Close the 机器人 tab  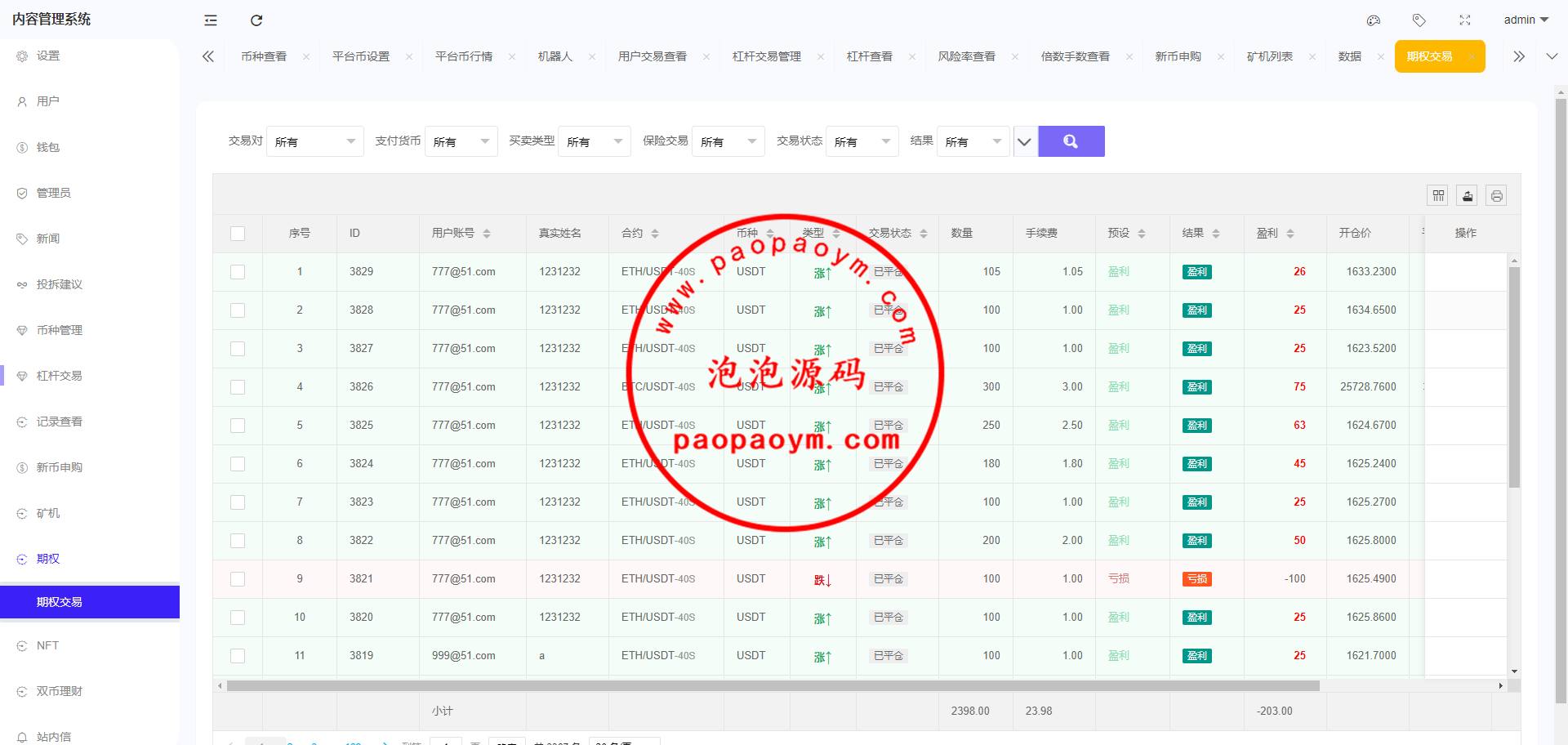point(592,56)
